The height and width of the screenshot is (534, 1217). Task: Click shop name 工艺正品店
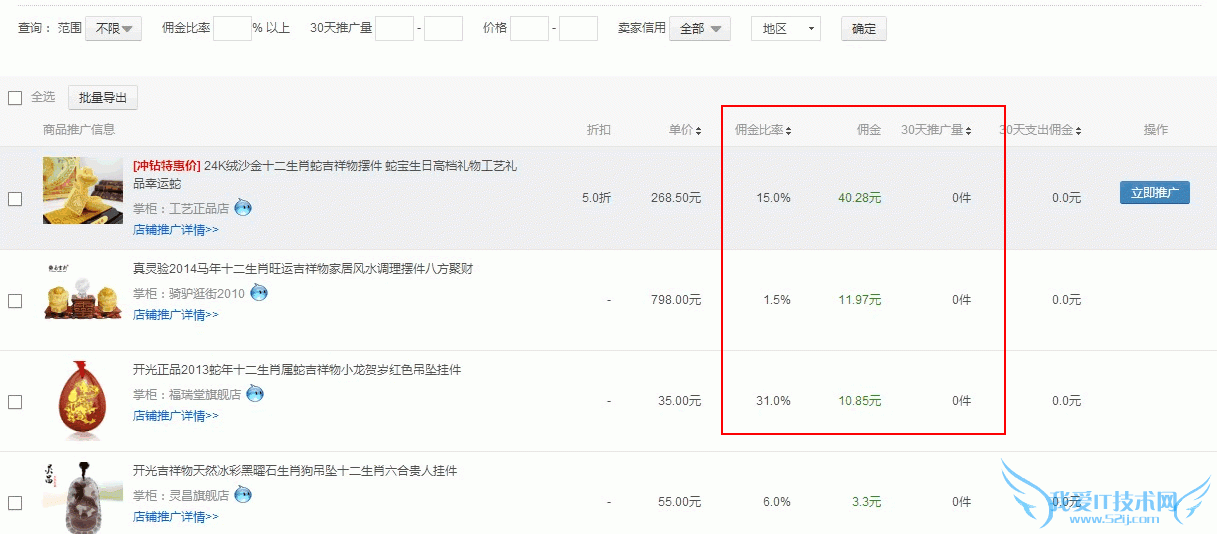click(x=199, y=209)
